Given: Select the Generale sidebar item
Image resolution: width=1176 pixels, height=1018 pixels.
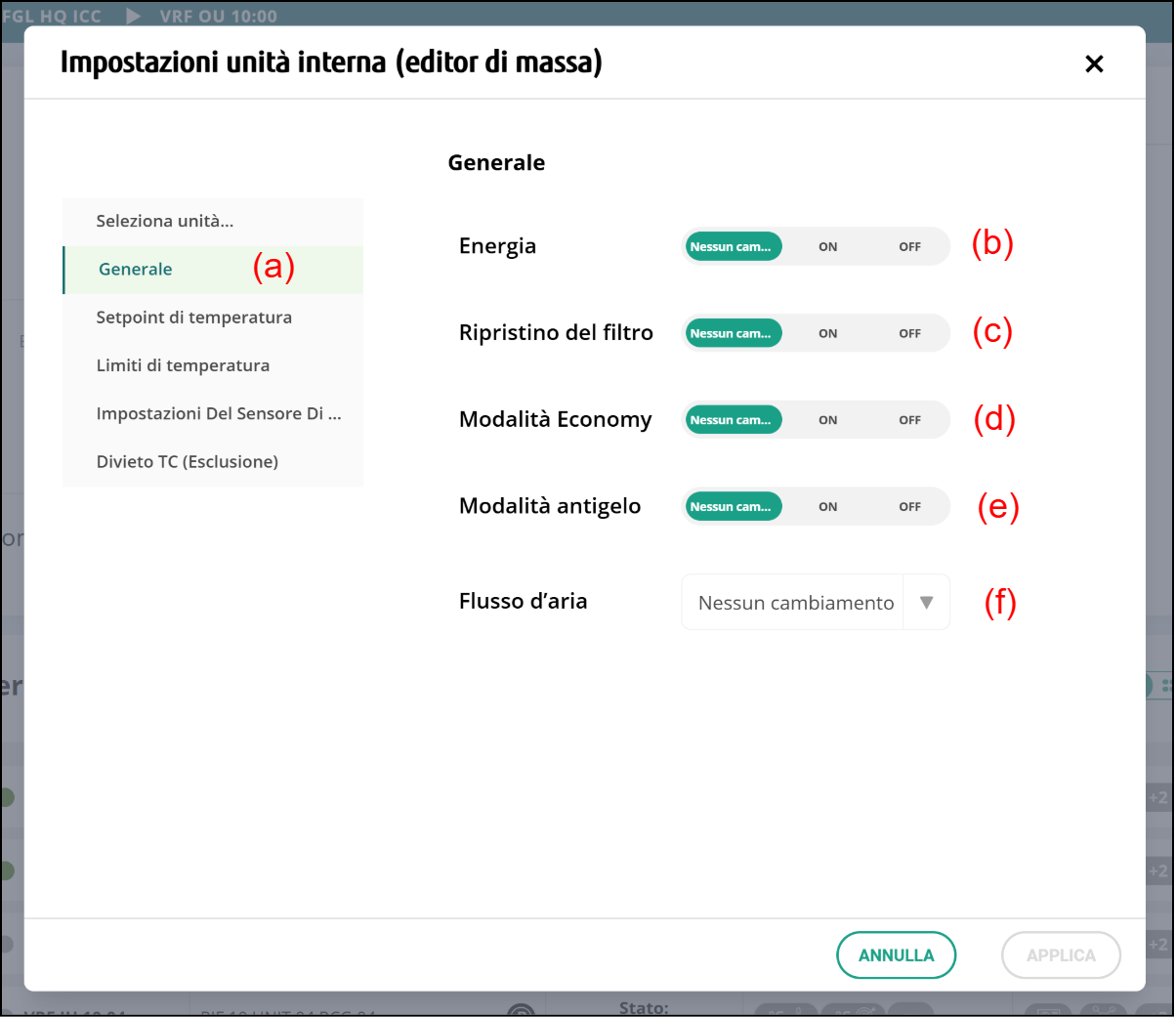Looking at the screenshot, I should [136, 270].
